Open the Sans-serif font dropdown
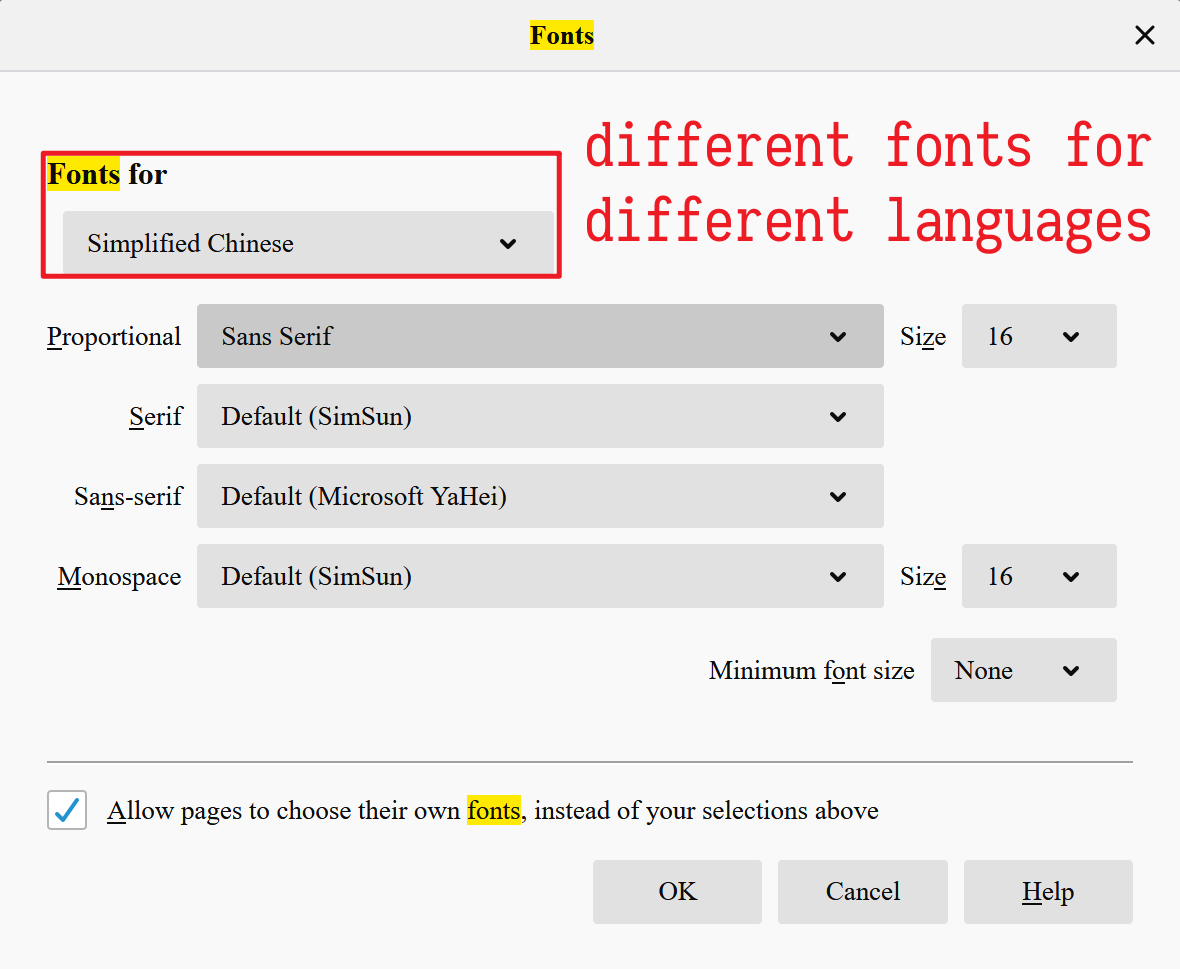1180x969 pixels. point(540,496)
